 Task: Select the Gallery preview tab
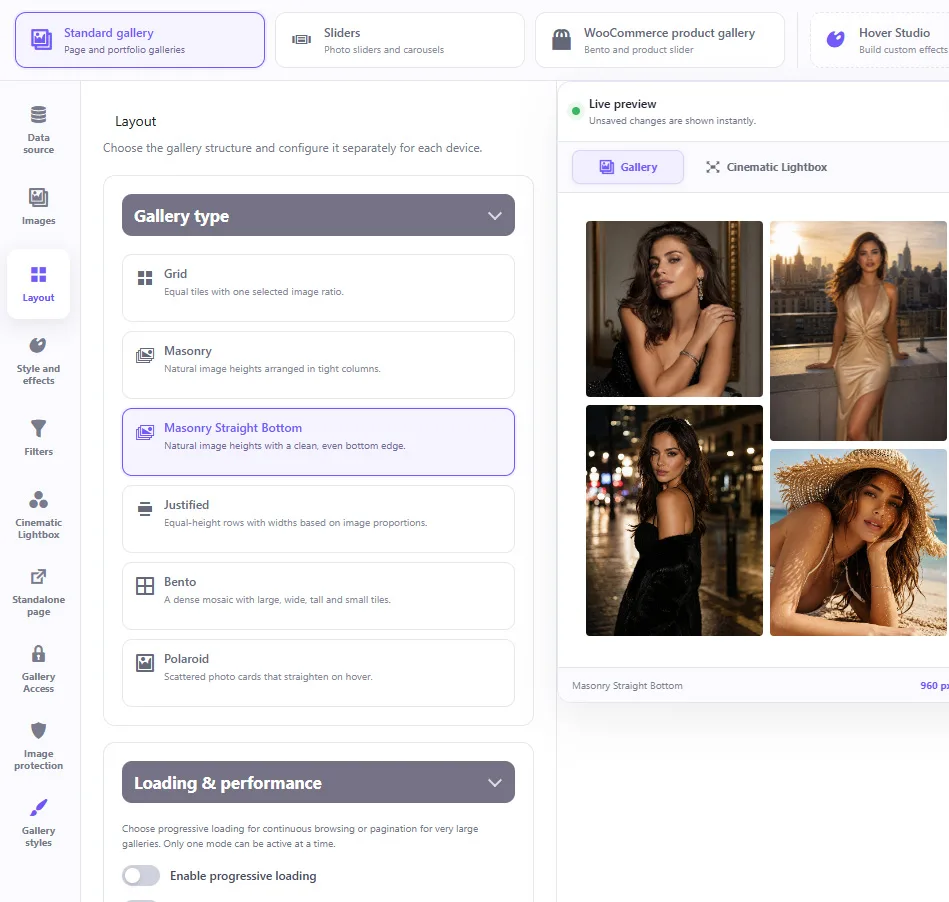[x=628, y=167]
